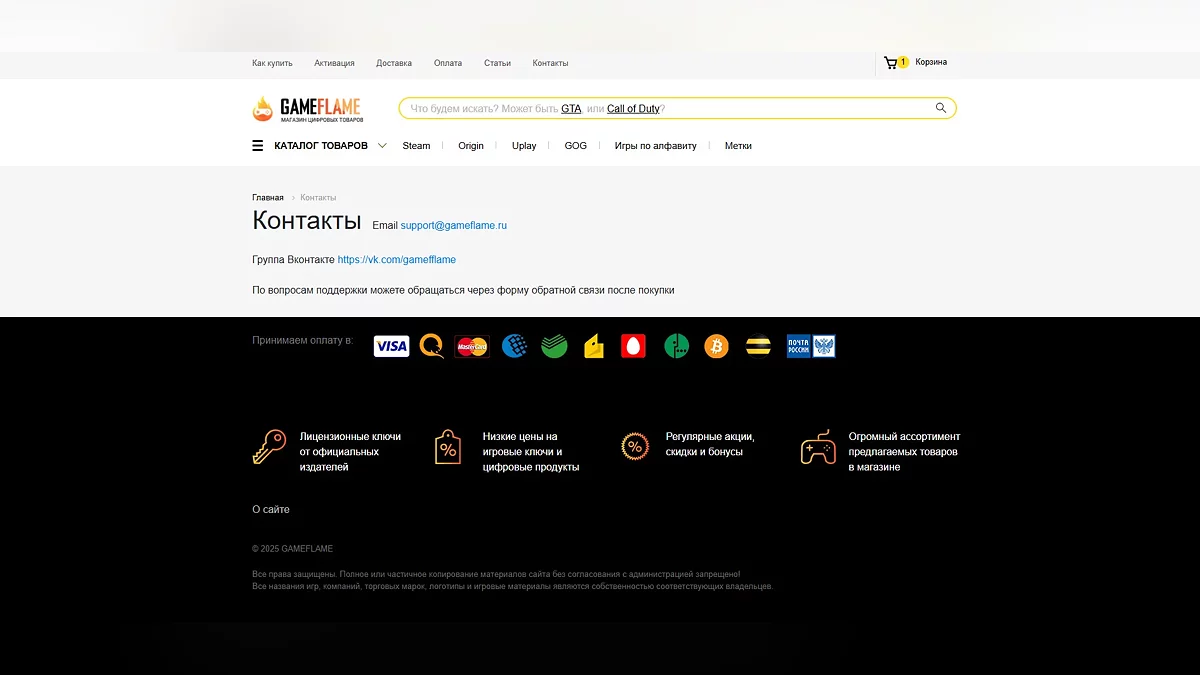Click the QIWI payment icon

(432, 346)
